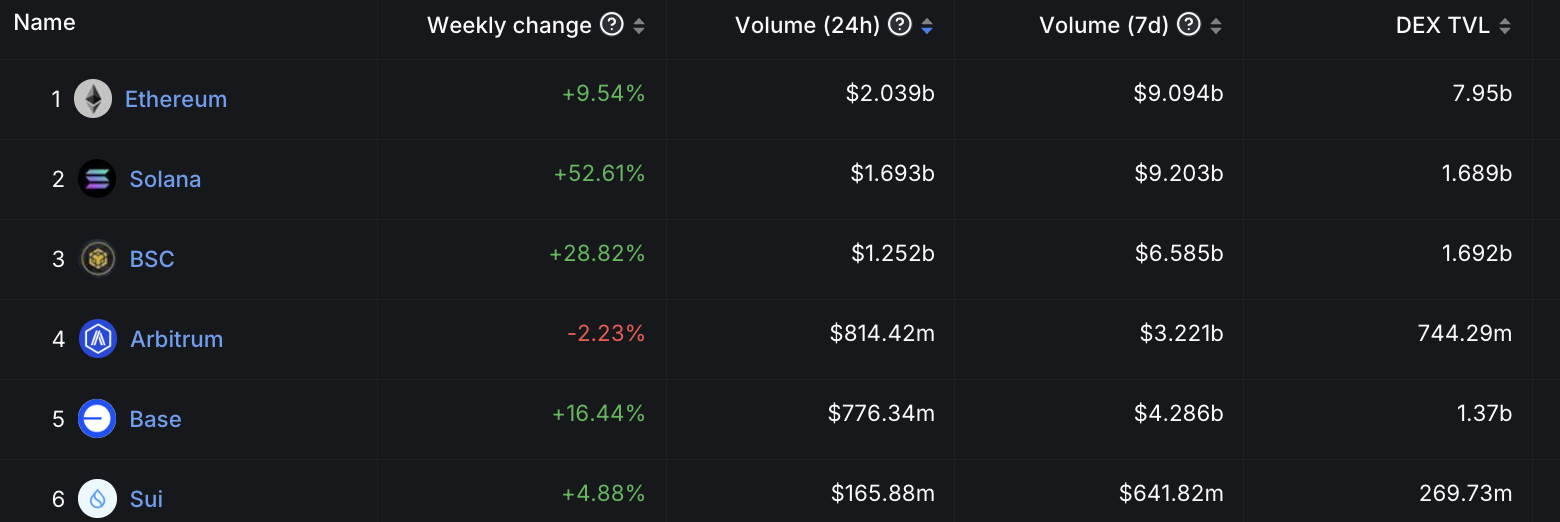Screen dimensions: 1560x522
Task: Click Volume (7d) help question icon
Action: click(x=1188, y=25)
